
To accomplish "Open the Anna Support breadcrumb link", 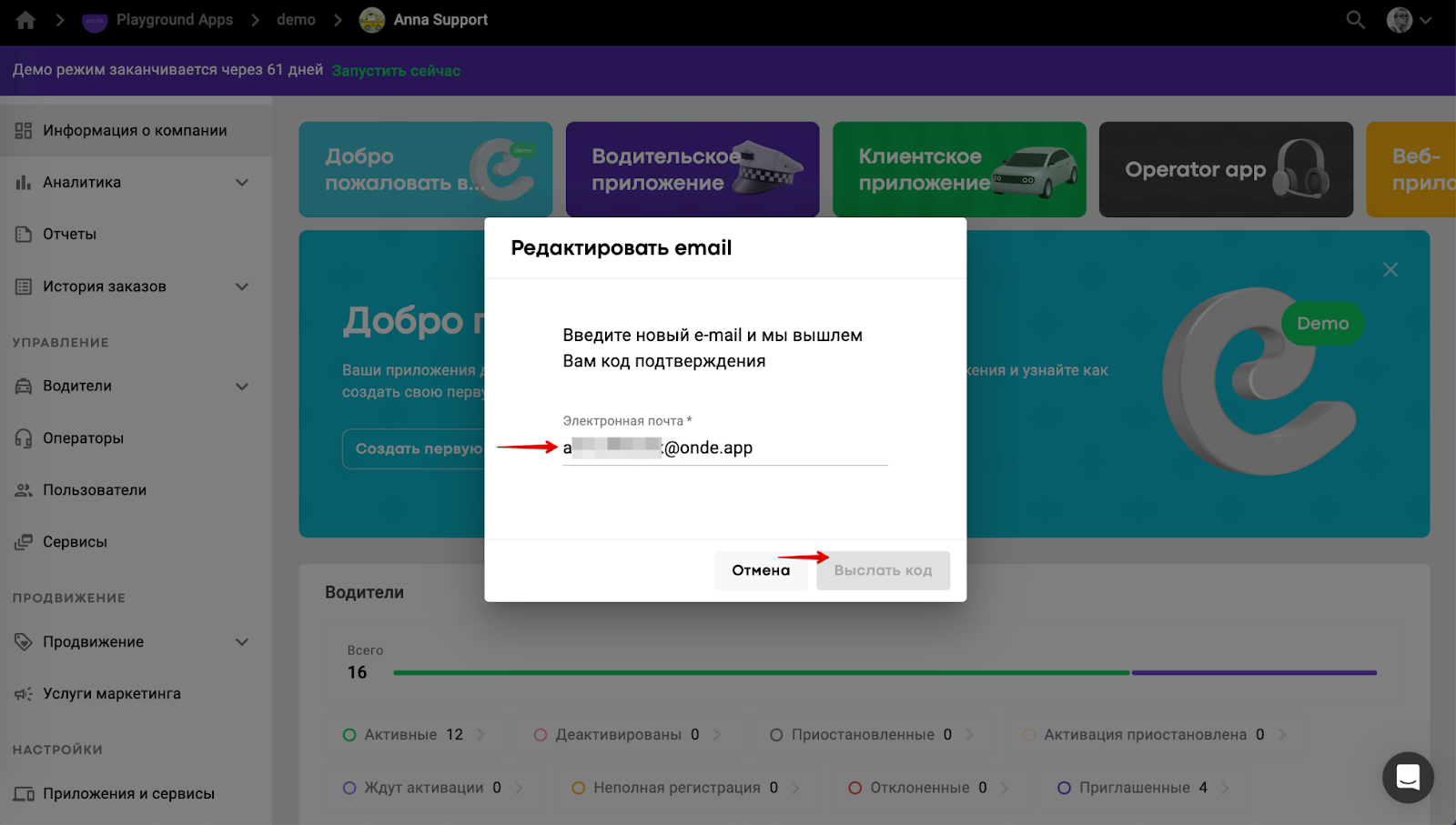I will (x=440, y=20).
